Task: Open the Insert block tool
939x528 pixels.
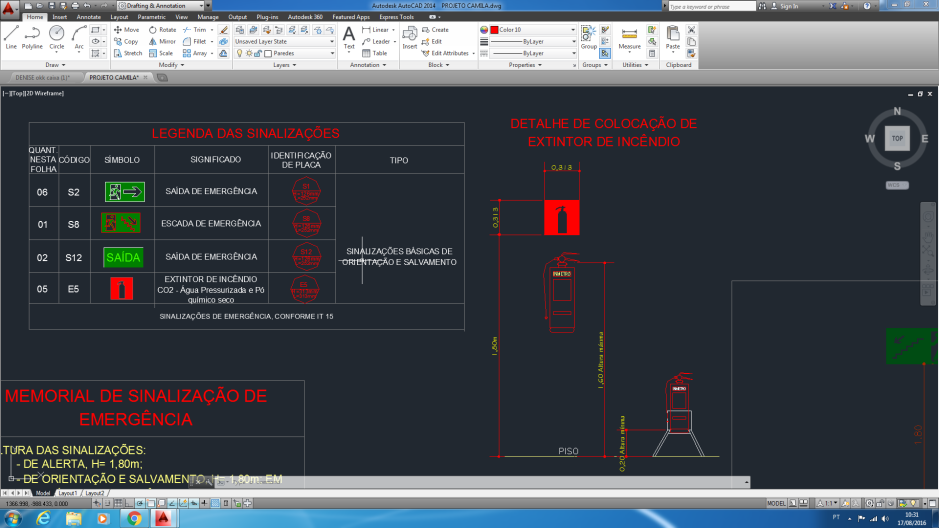Action: coord(410,36)
